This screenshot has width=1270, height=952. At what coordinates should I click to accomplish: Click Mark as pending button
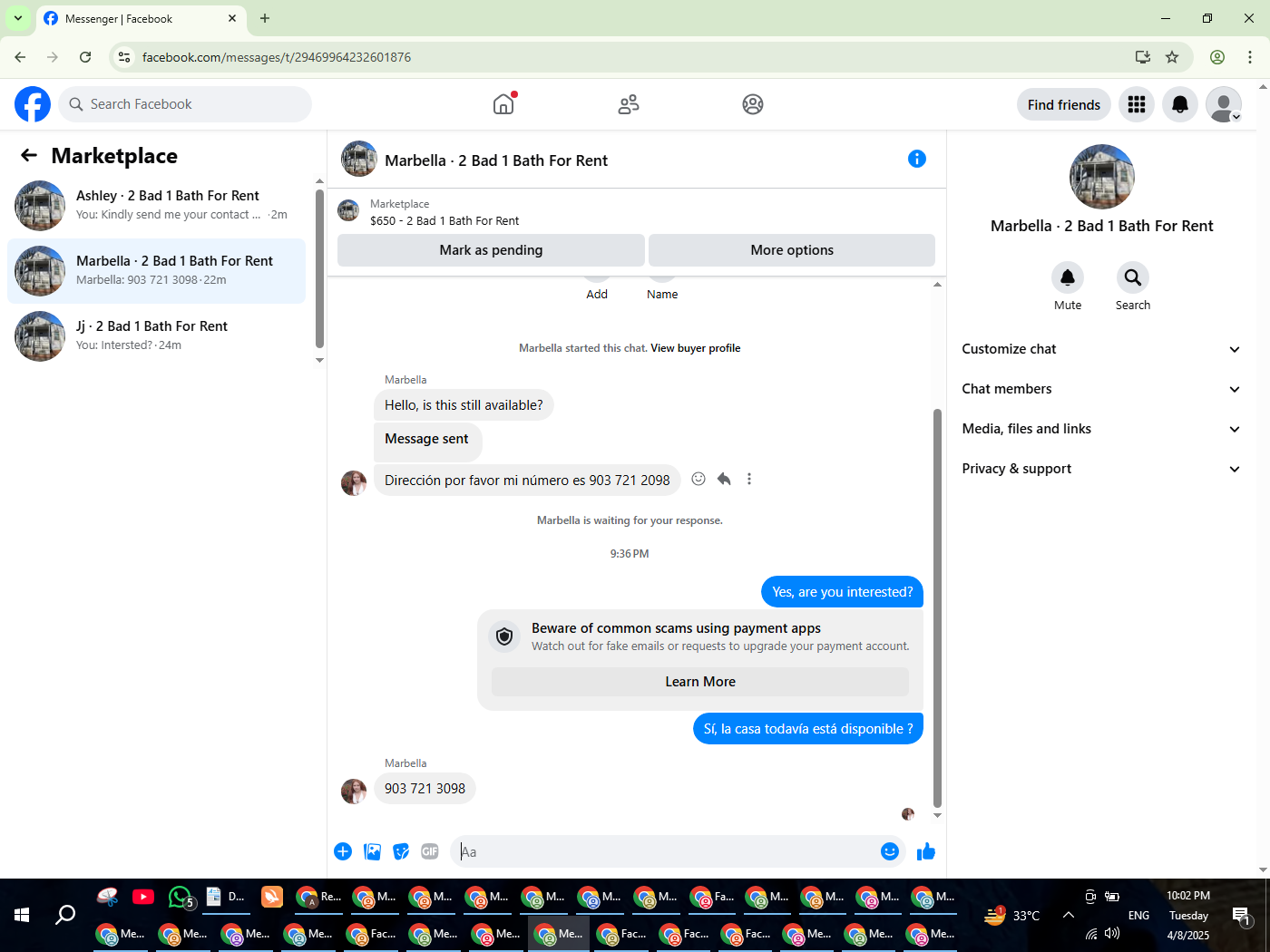pyautogui.click(x=491, y=250)
